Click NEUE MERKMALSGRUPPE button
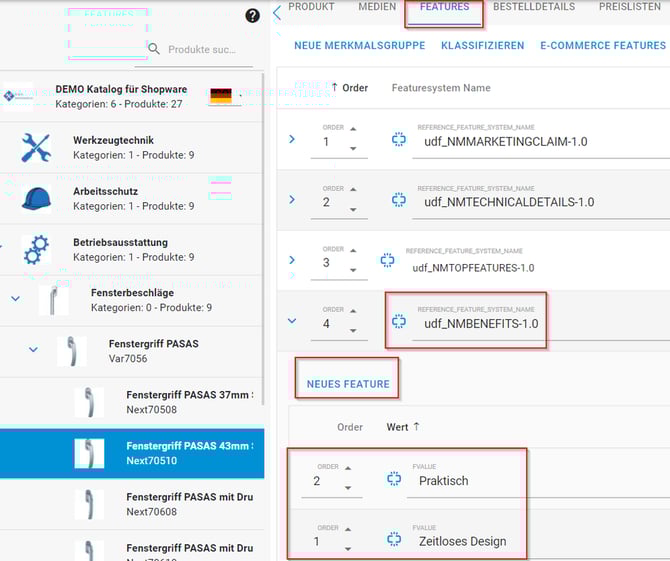The image size is (670, 561). coord(359,46)
